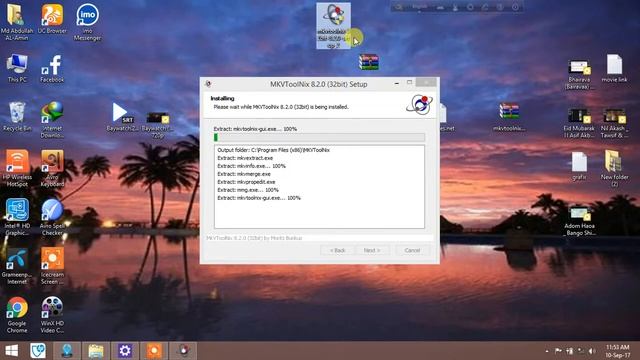Select the WinX HD Video Converter shortcut
The image size is (640, 360).
point(52,315)
